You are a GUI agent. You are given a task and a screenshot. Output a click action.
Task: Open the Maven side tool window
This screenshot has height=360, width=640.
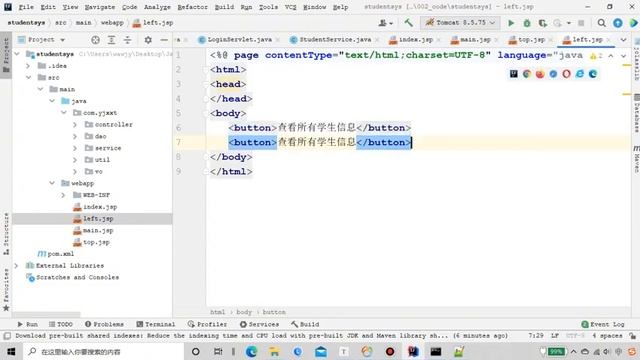636,158
